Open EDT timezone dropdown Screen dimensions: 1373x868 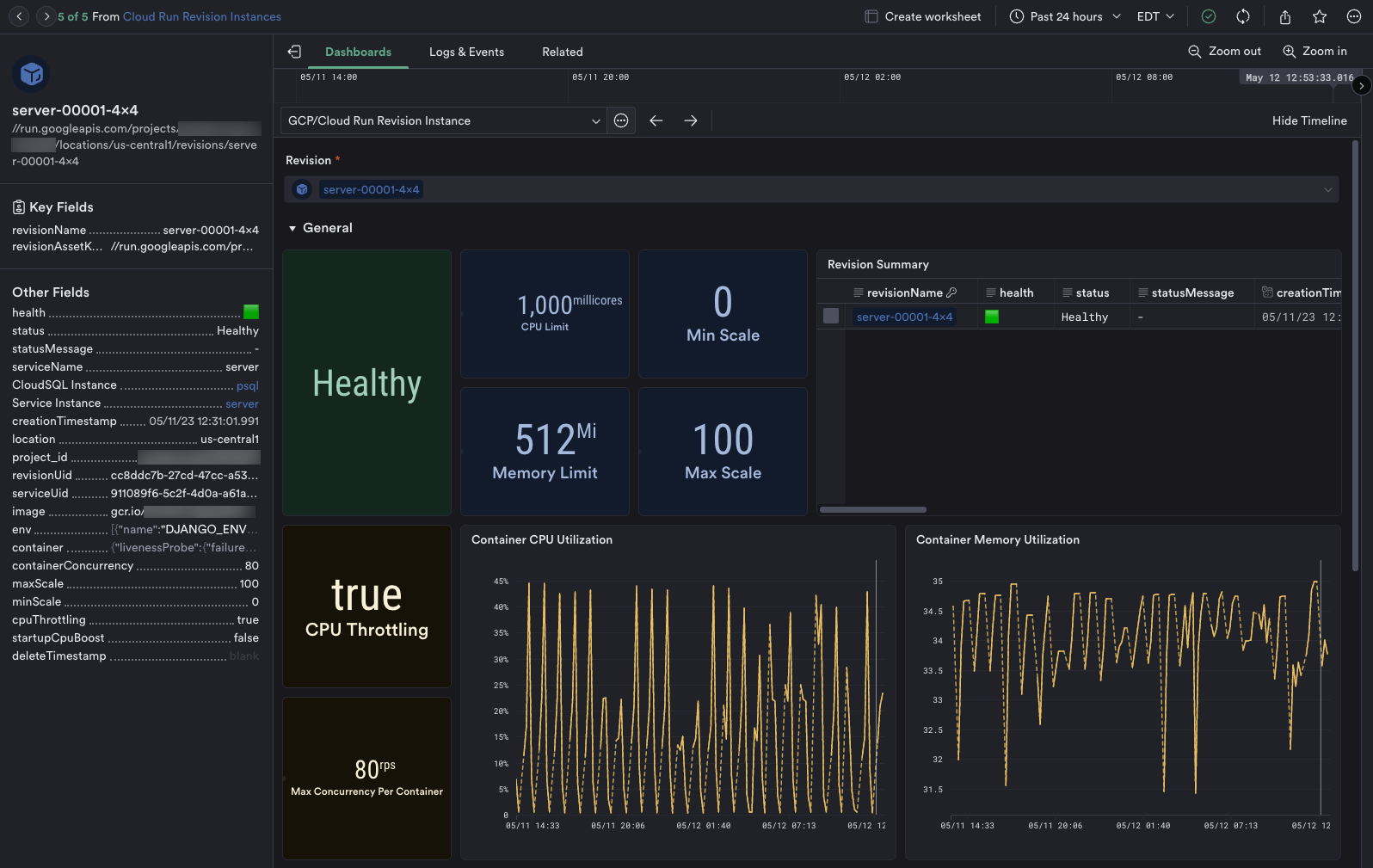pos(1155,16)
